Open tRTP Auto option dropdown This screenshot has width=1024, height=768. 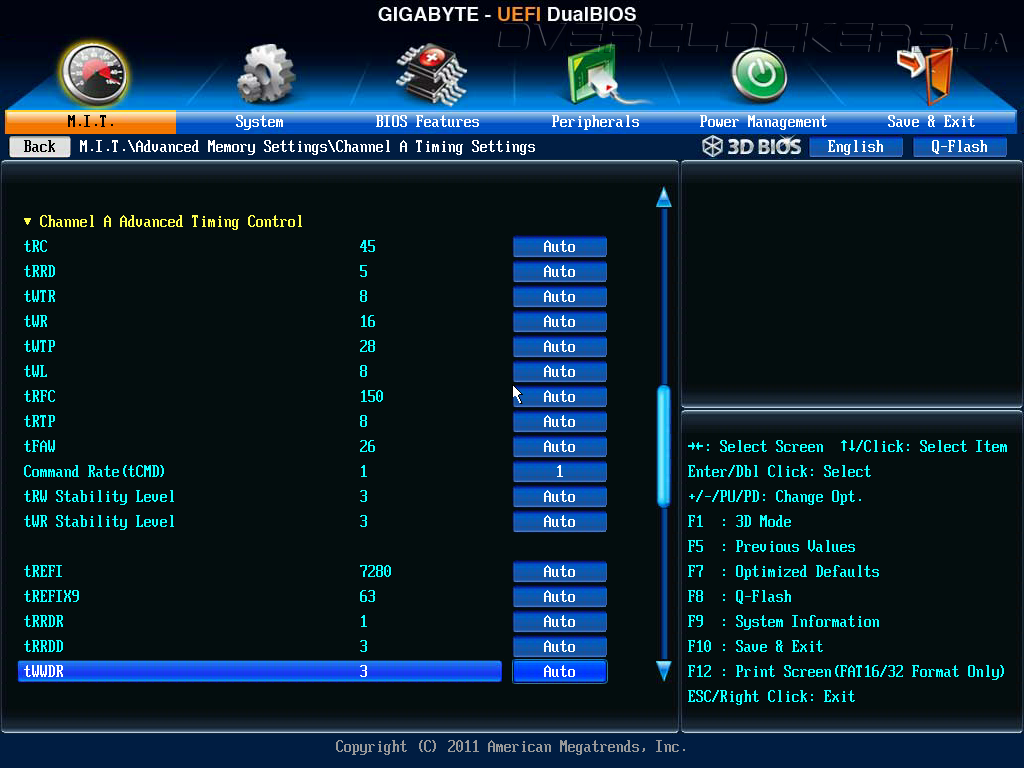(560, 422)
